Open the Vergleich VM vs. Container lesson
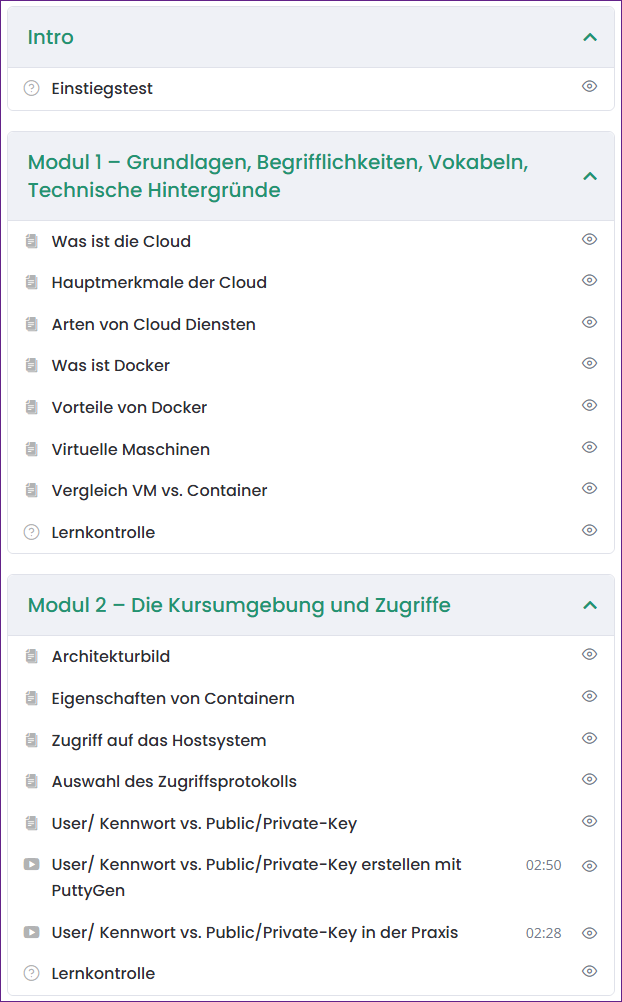Image resolution: width=622 pixels, height=1002 pixels. pos(159,490)
